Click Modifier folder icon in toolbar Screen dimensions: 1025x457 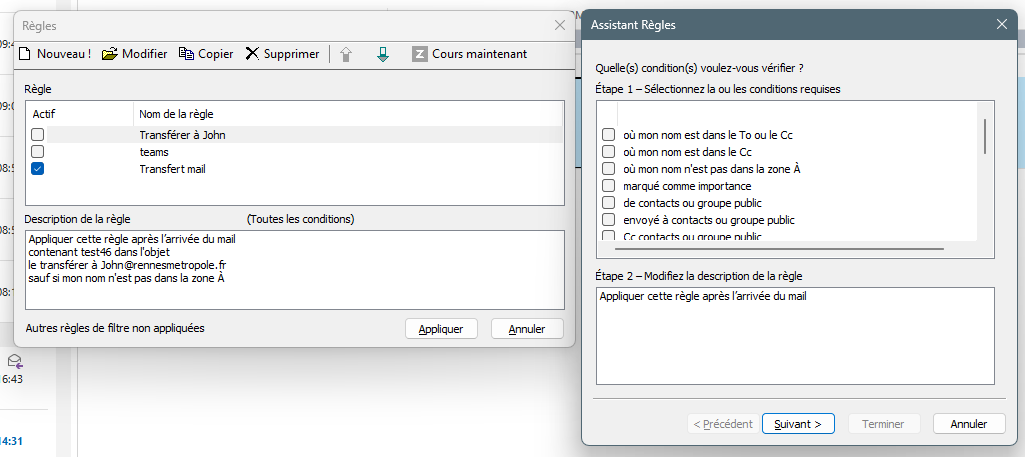110,54
